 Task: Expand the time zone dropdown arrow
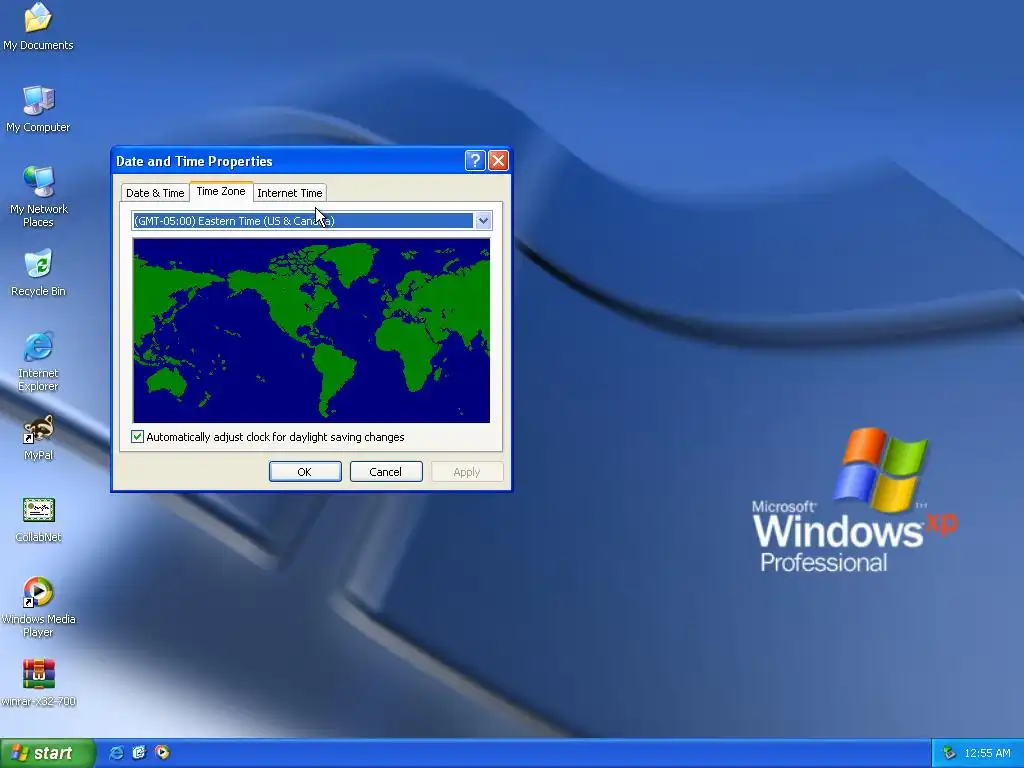pos(483,221)
